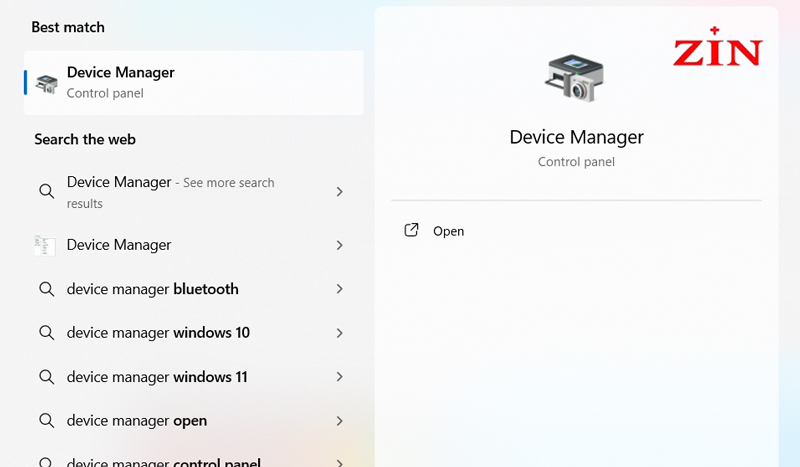Select 'device manager bluetooth' suggestion
Viewport: 800px width, 467px height.
click(194, 289)
